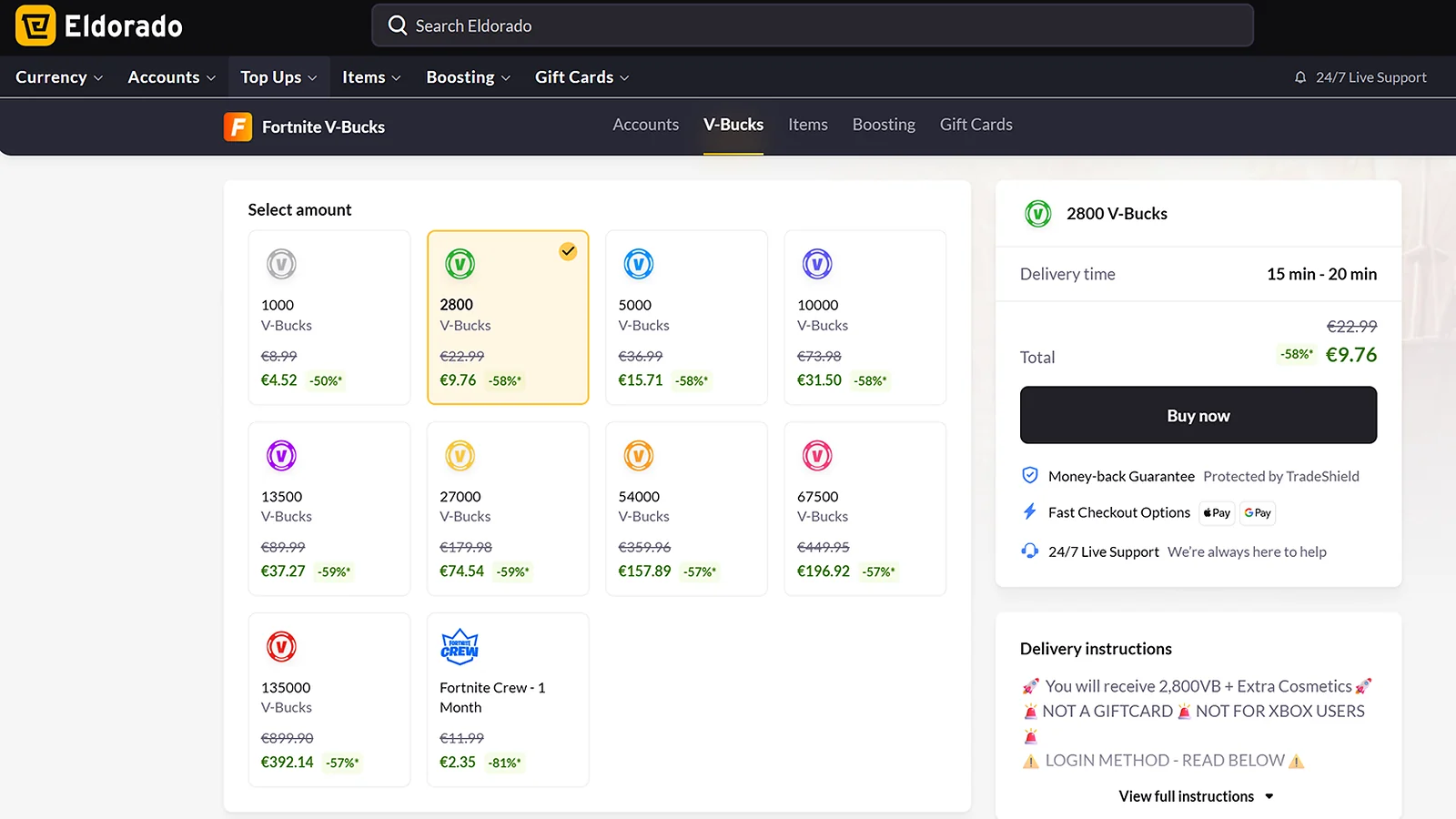
Task: Select the 67500 V-Bucks card
Action: tap(864, 508)
